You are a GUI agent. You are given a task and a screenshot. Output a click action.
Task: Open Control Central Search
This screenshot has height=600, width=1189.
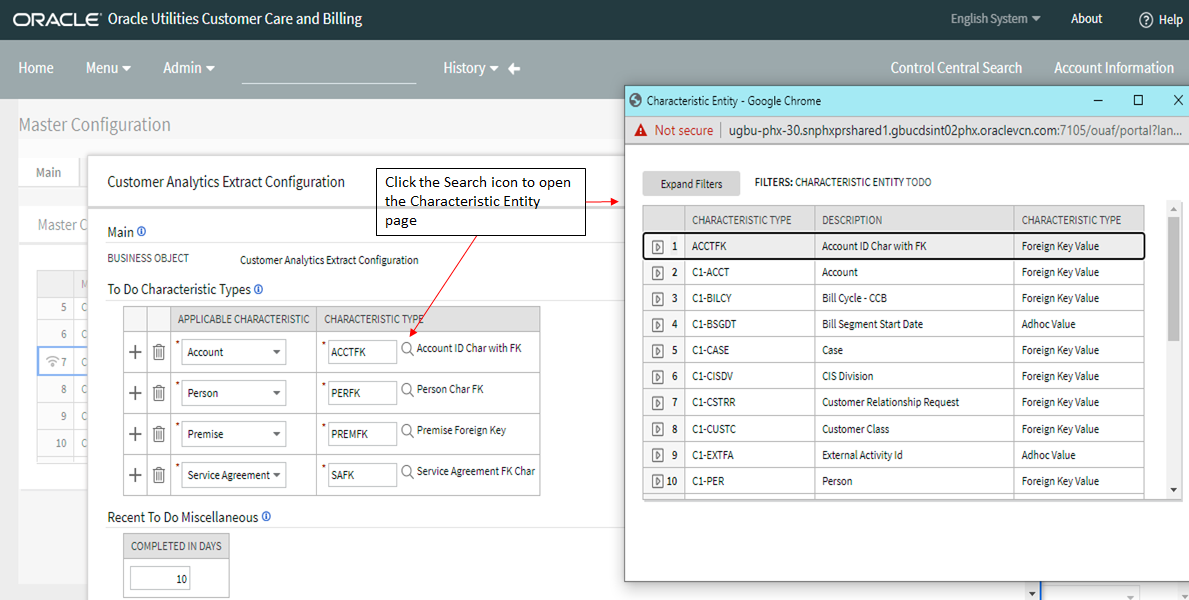[956, 68]
